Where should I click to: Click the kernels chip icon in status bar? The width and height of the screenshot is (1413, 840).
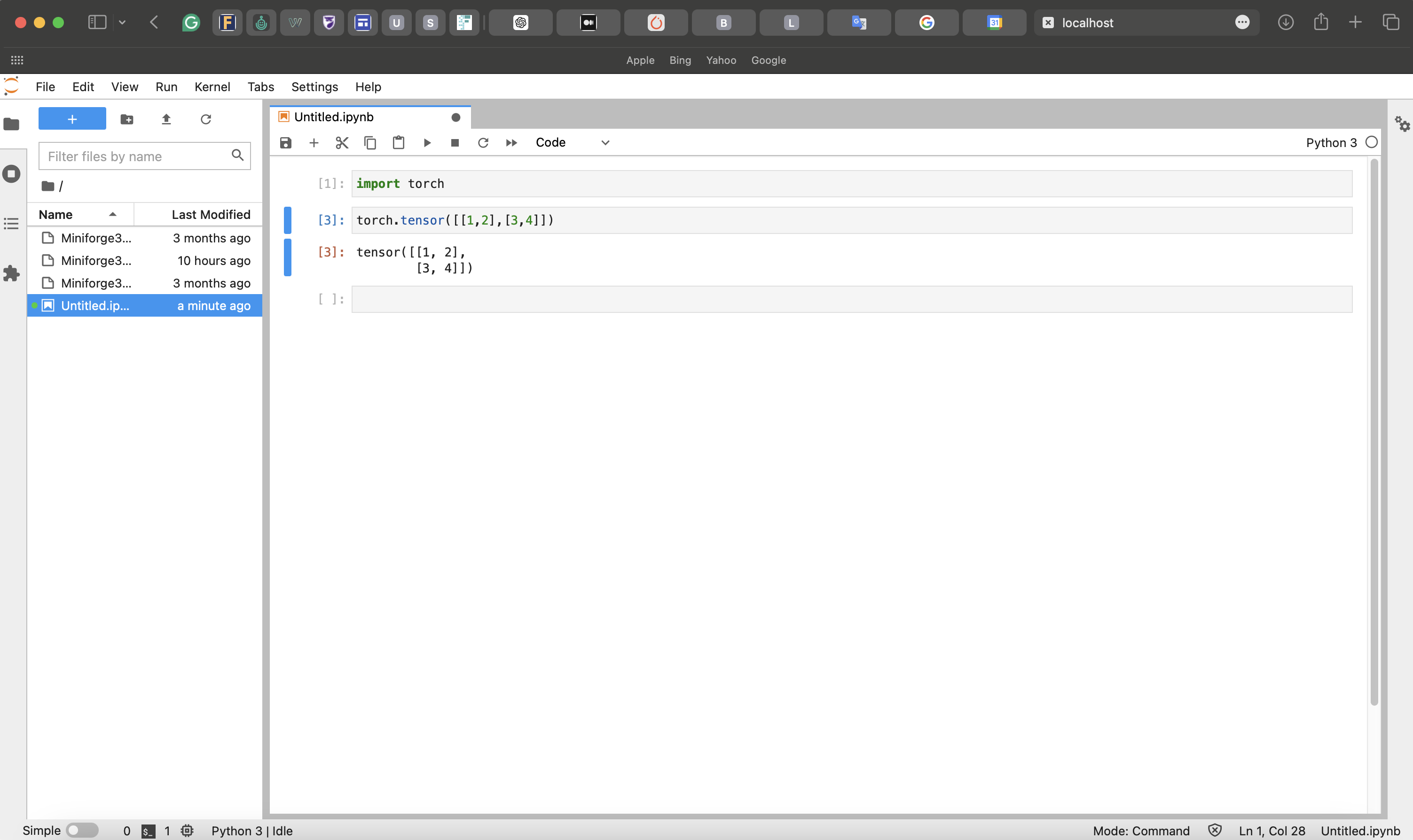(187, 831)
